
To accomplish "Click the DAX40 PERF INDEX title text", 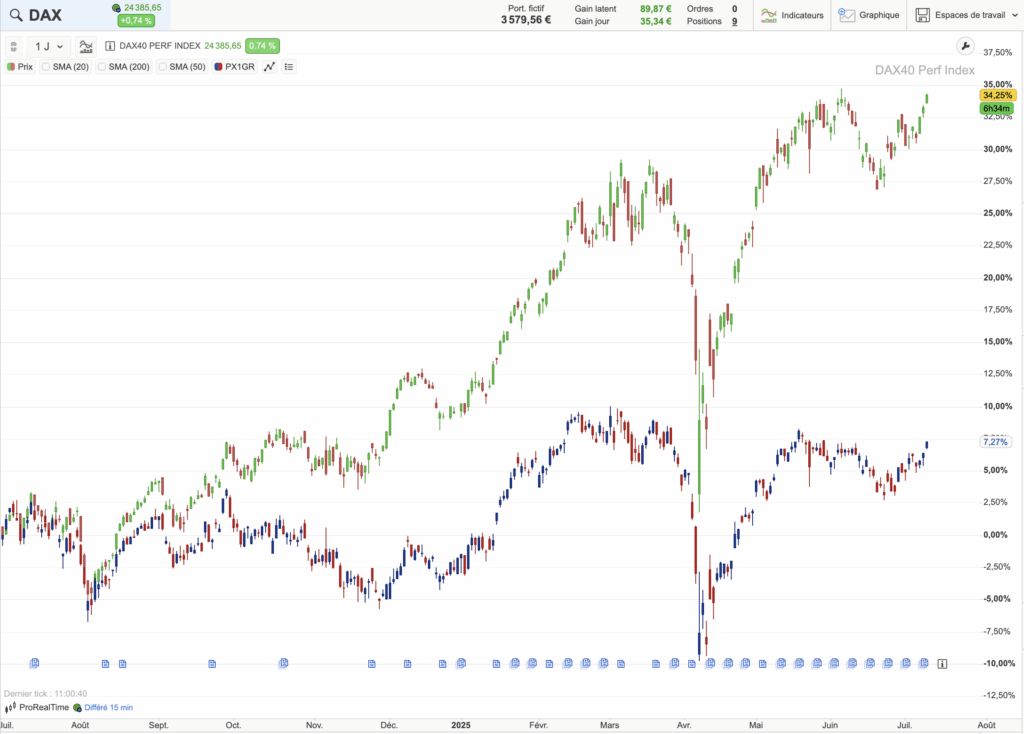I will click(160, 46).
